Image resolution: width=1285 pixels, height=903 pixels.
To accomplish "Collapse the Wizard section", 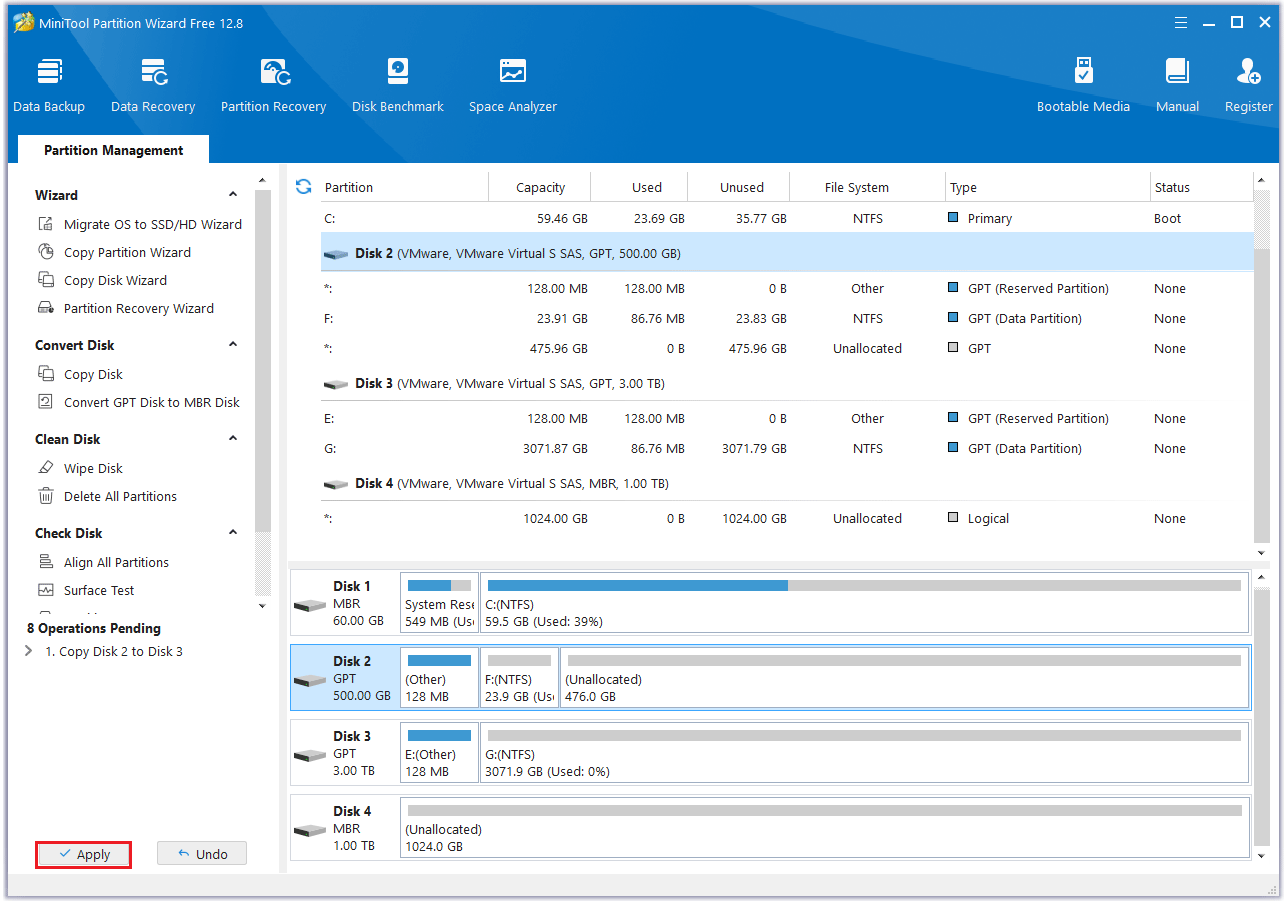I will pyautogui.click(x=233, y=195).
